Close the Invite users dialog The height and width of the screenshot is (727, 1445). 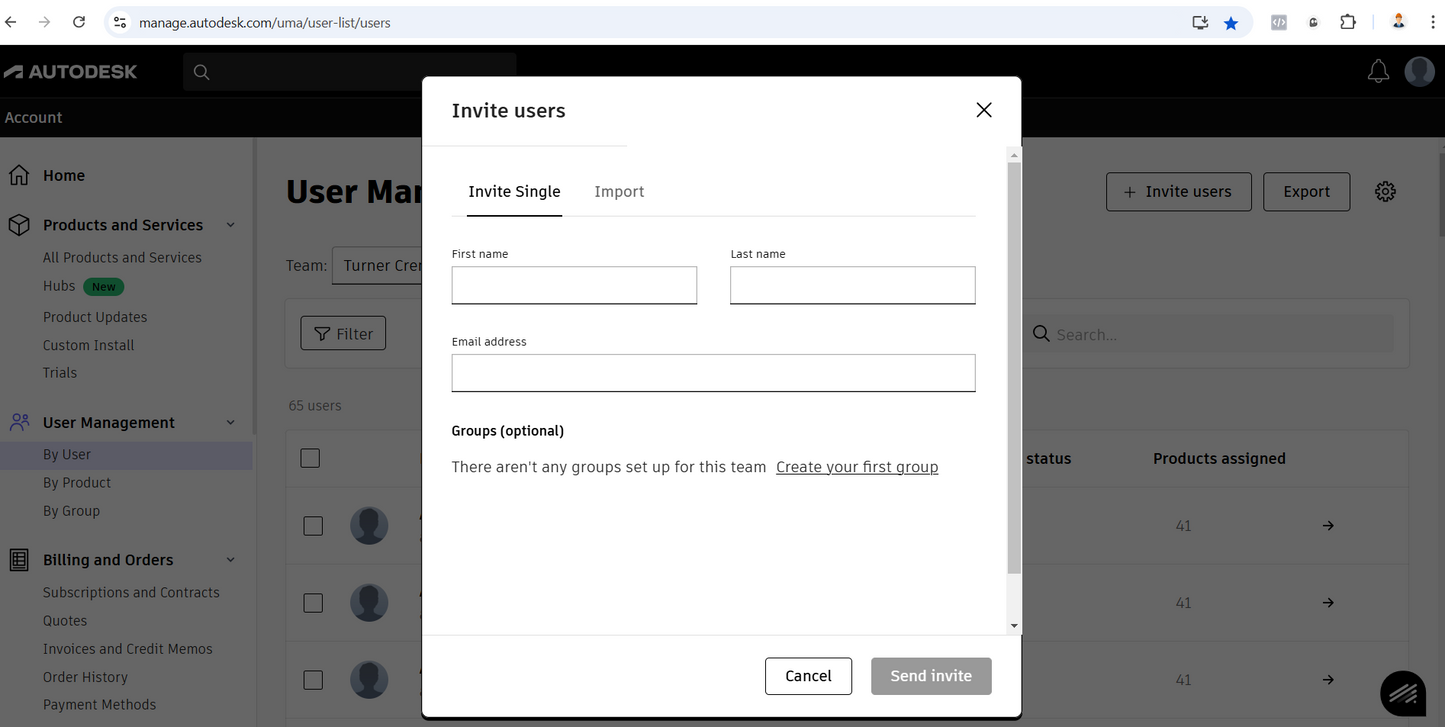click(984, 110)
